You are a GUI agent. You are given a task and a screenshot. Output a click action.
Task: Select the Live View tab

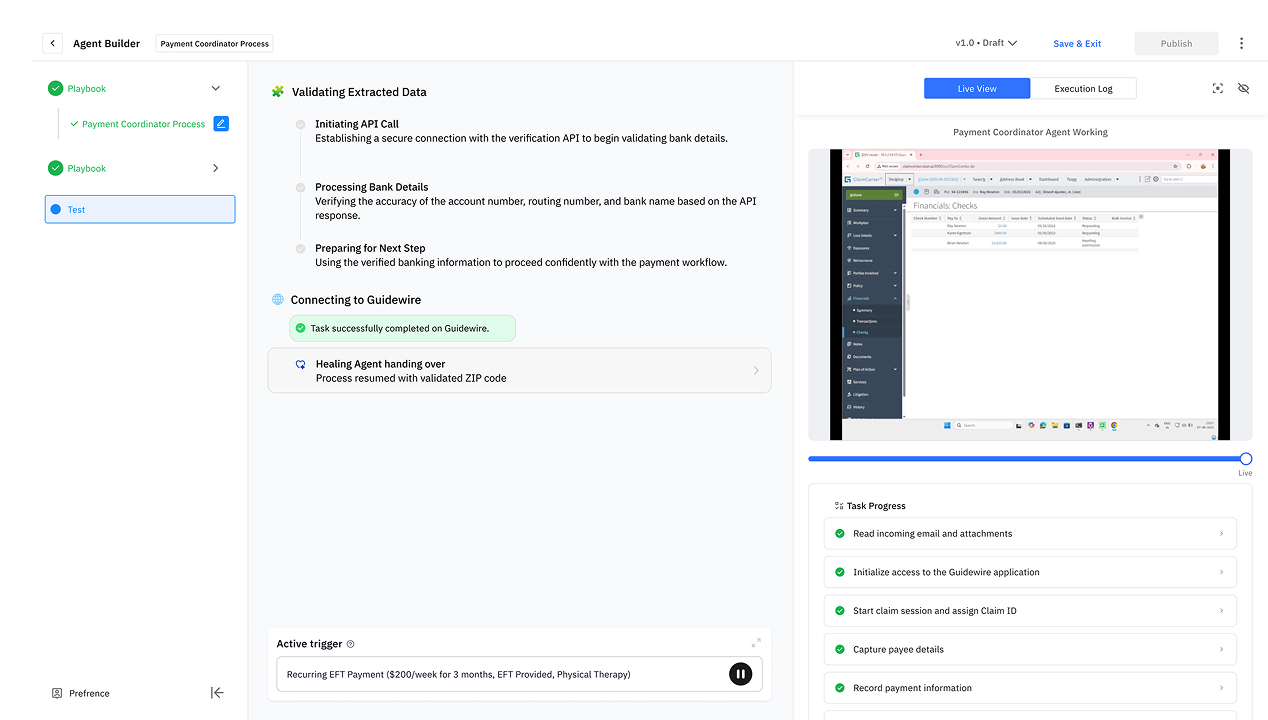[x=976, y=88]
